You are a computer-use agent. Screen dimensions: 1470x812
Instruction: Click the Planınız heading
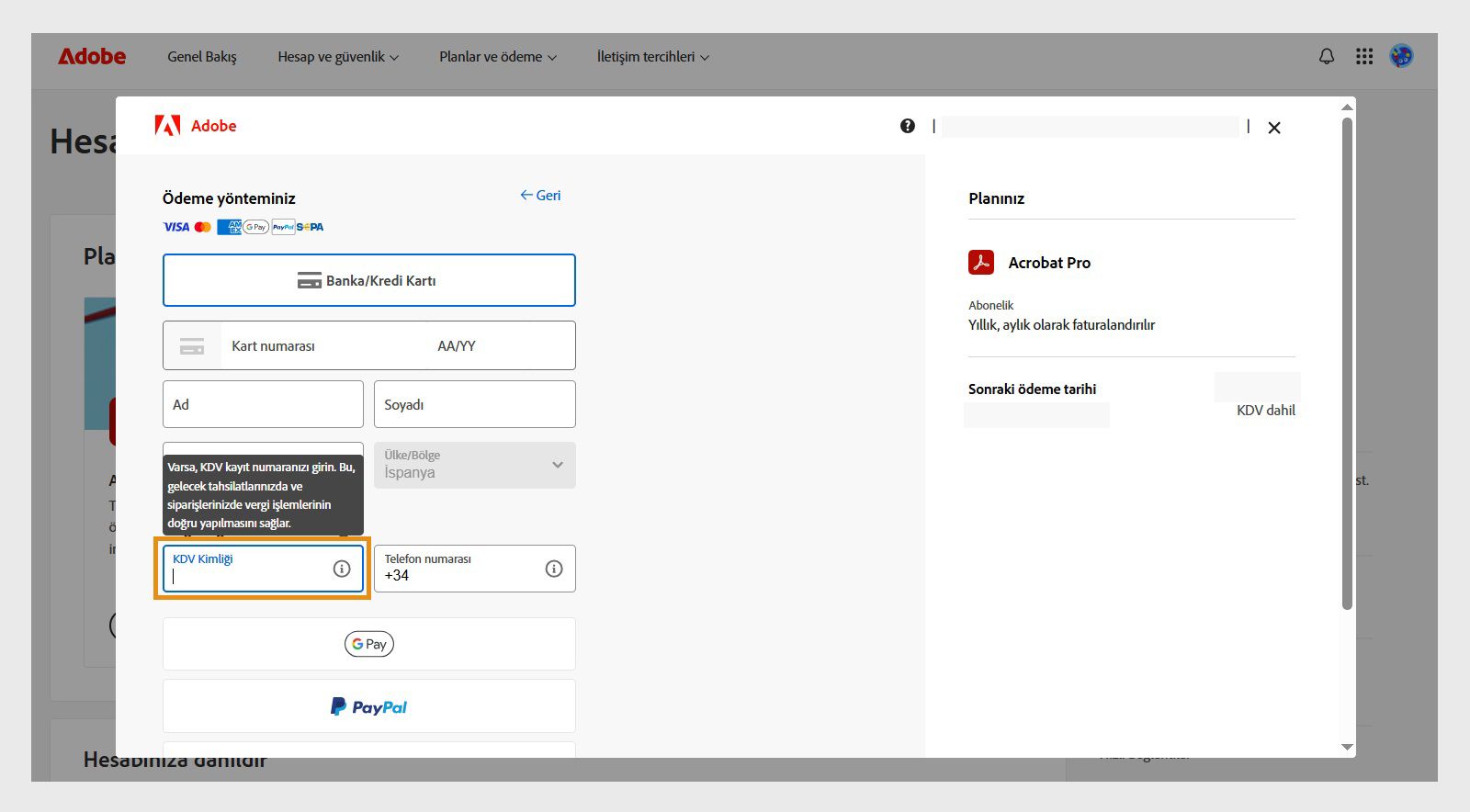pyautogui.click(x=996, y=198)
